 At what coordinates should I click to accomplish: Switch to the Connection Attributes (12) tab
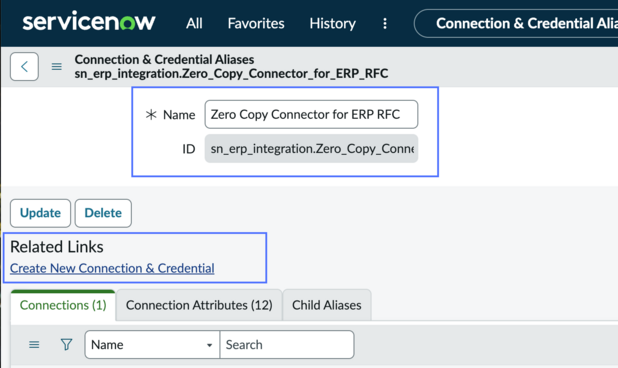pyautogui.click(x=199, y=305)
